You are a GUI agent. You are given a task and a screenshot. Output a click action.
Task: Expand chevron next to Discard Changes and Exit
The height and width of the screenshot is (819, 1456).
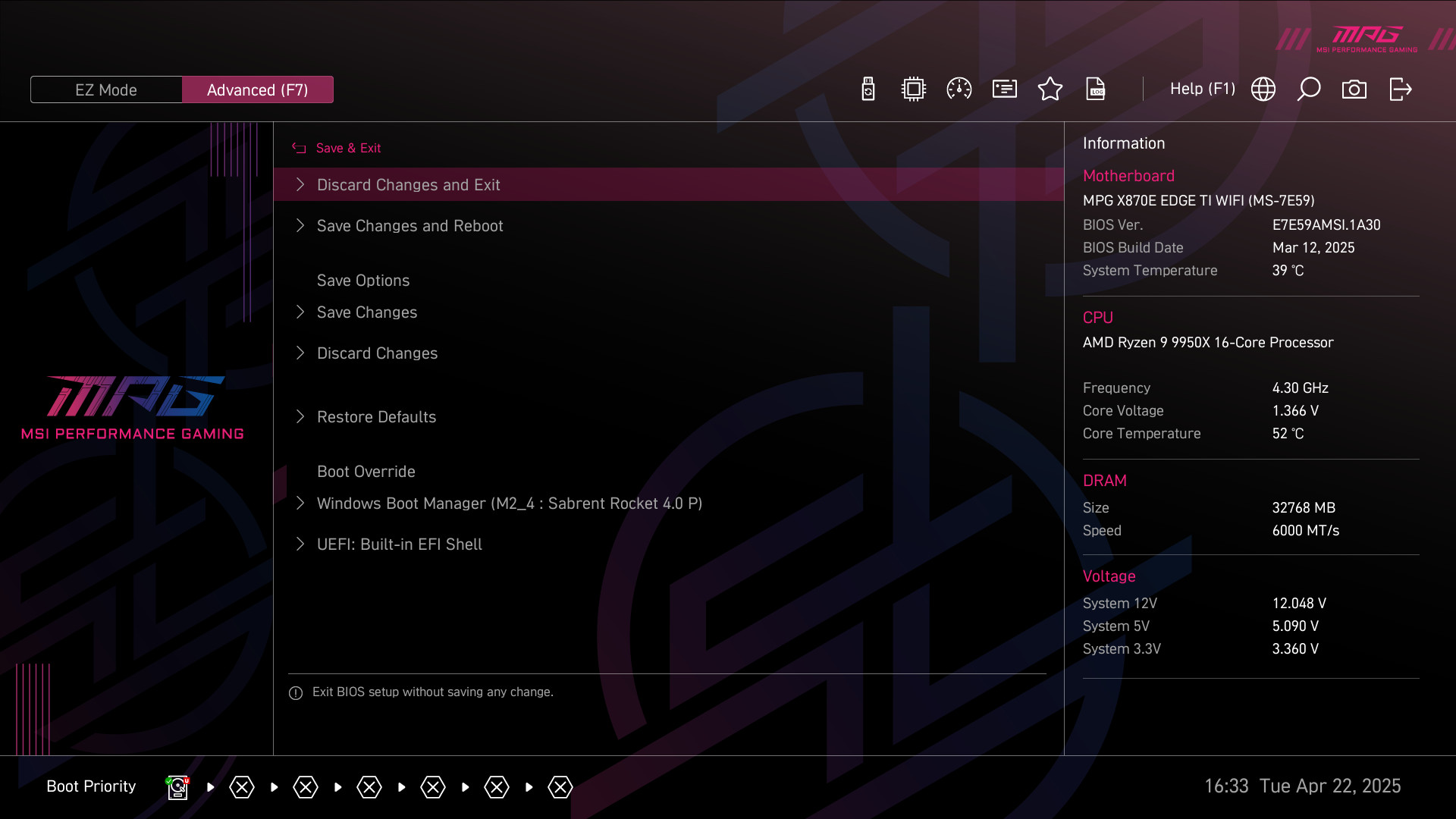[x=300, y=184]
